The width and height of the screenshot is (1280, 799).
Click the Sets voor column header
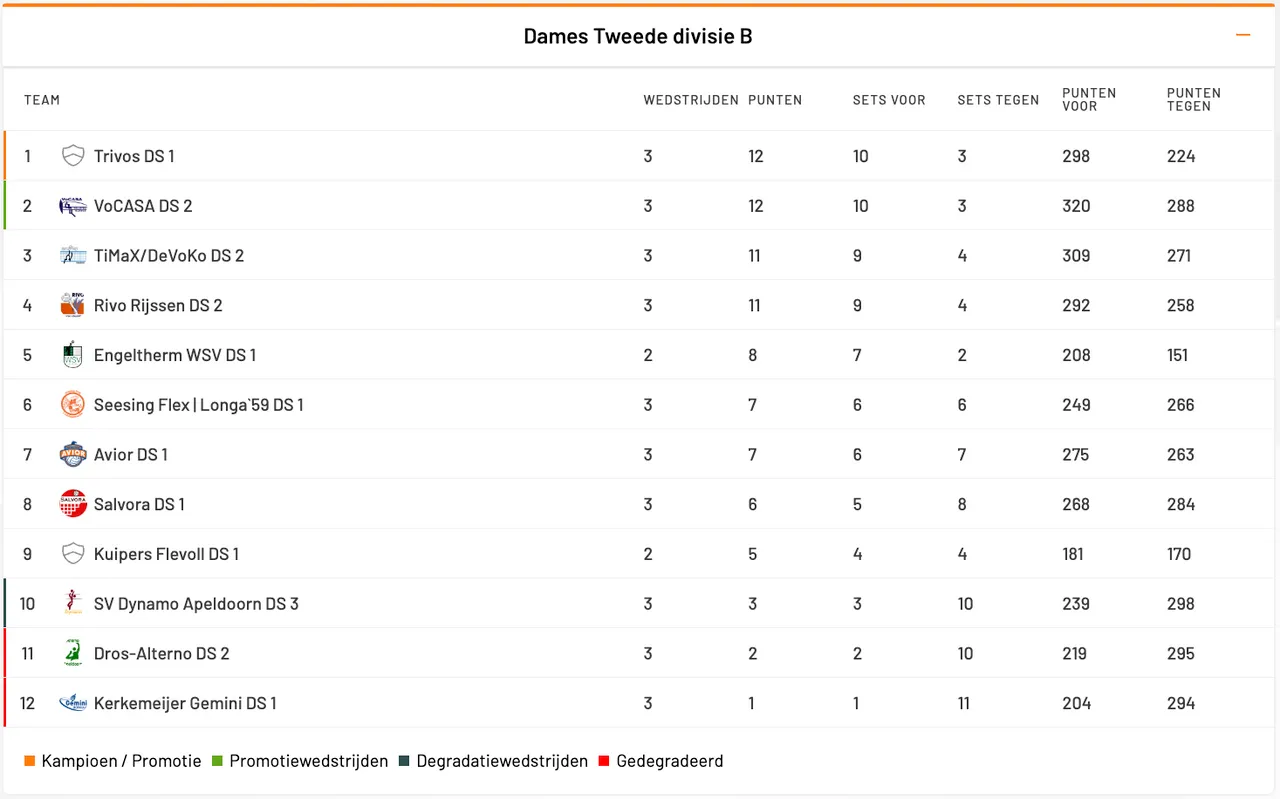(x=888, y=100)
